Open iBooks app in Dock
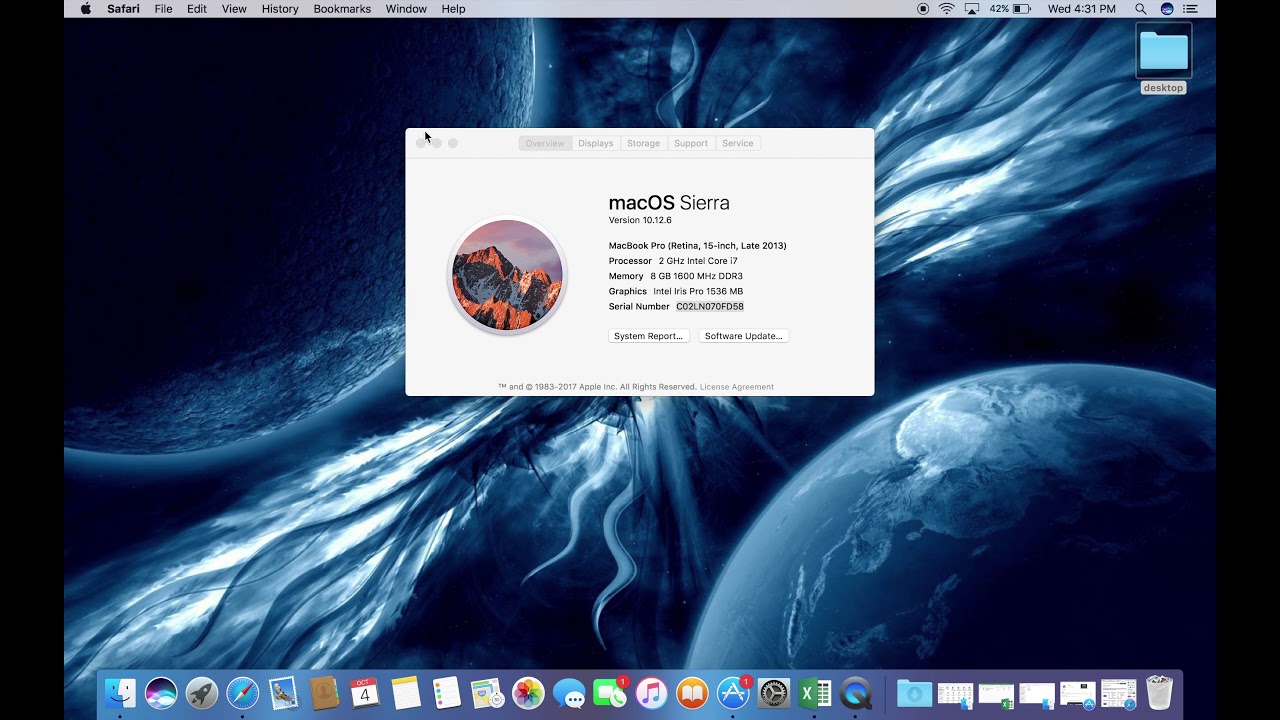This screenshot has width=1280, height=720. 692,693
